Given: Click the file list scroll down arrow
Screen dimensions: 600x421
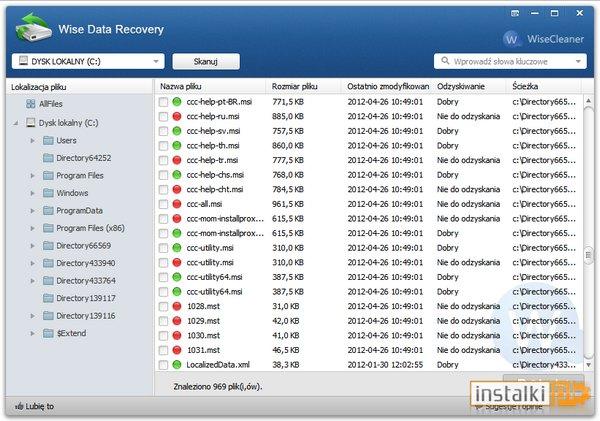Looking at the screenshot, I should coord(589,365).
